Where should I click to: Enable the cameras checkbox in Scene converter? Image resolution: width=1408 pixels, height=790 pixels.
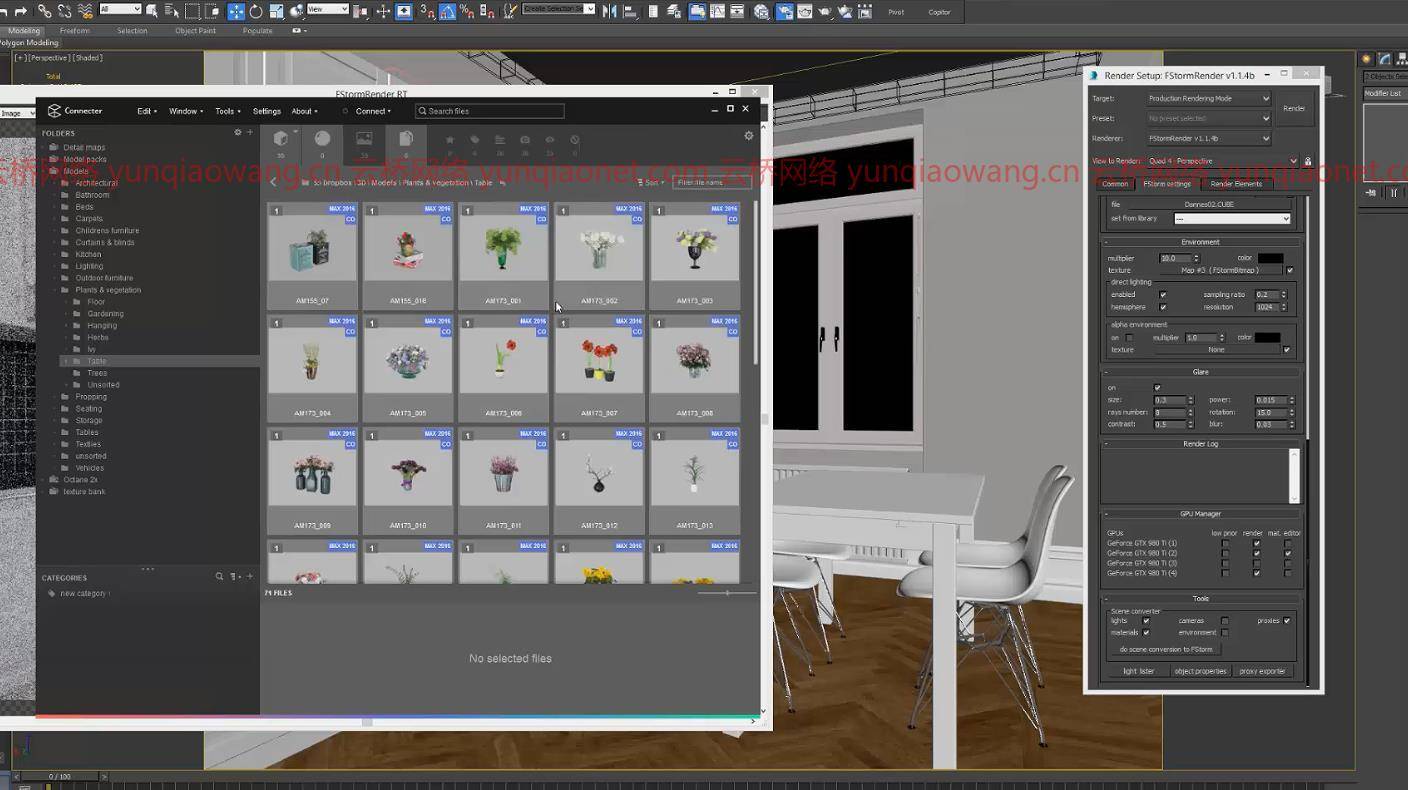pos(1225,621)
